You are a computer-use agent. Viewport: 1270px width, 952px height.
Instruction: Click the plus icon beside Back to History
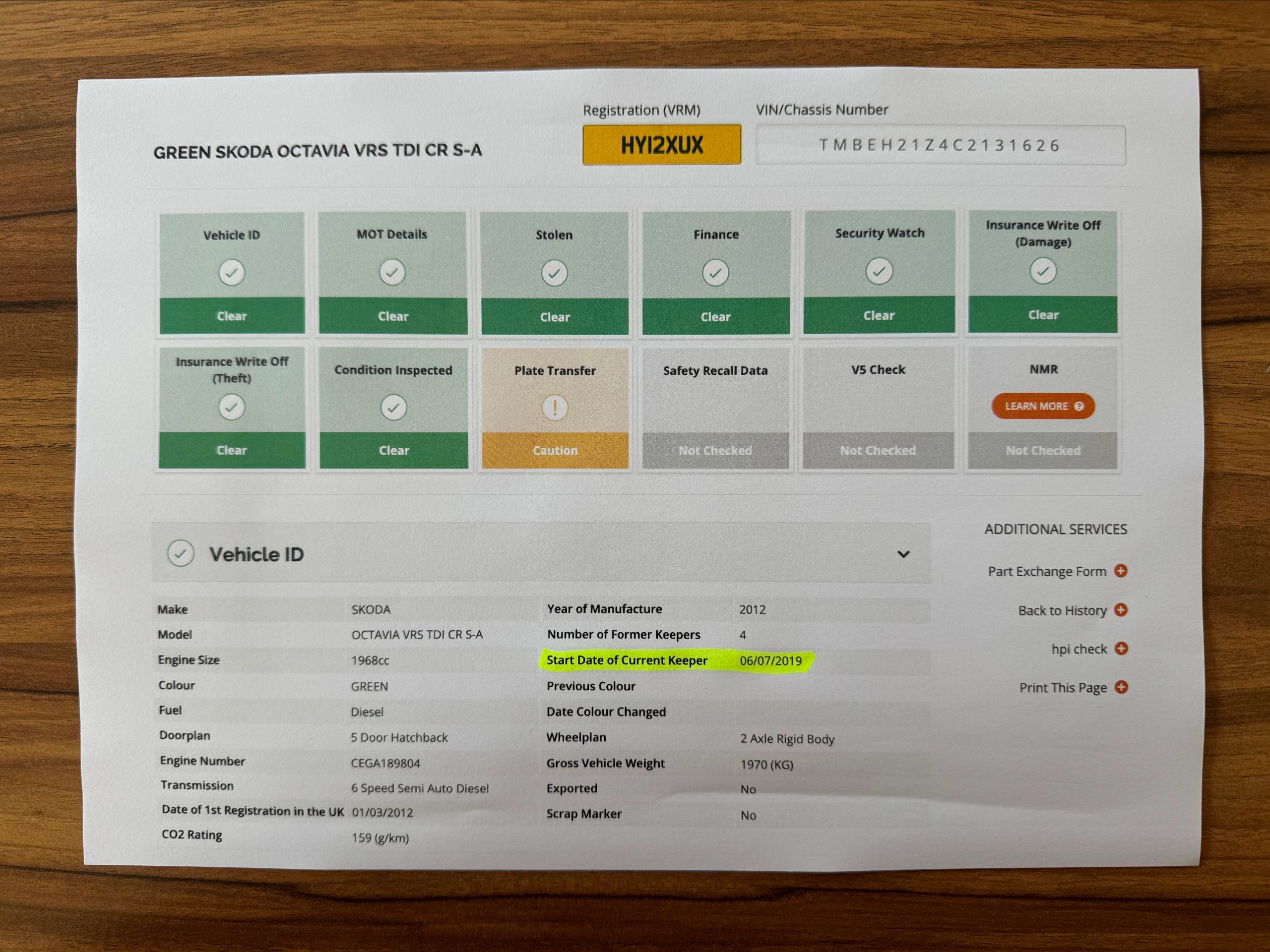(x=1120, y=609)
